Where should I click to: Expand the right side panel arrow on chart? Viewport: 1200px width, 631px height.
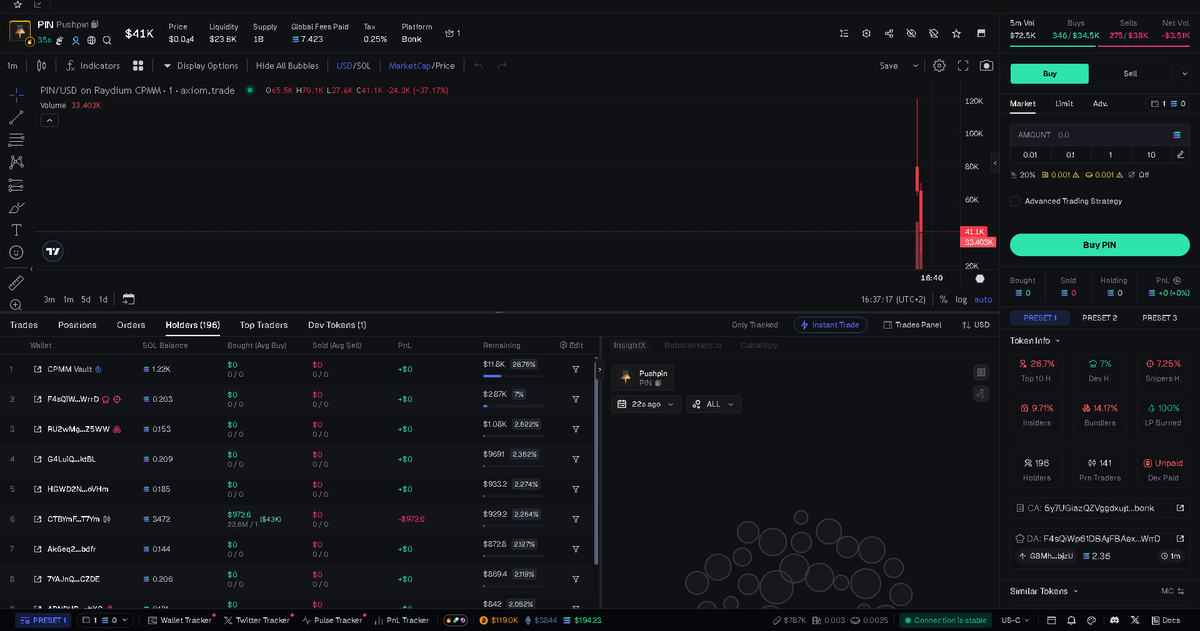coord(995,162)
